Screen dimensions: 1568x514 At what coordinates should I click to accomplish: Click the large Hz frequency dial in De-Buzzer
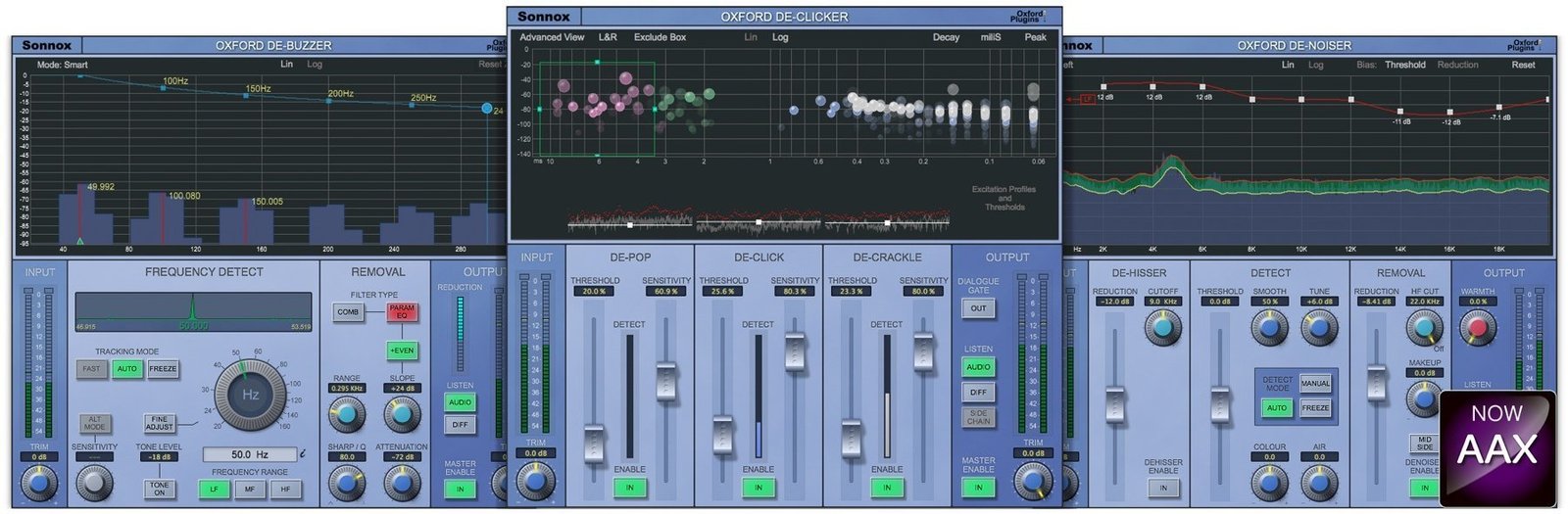(x=250, y=395)
